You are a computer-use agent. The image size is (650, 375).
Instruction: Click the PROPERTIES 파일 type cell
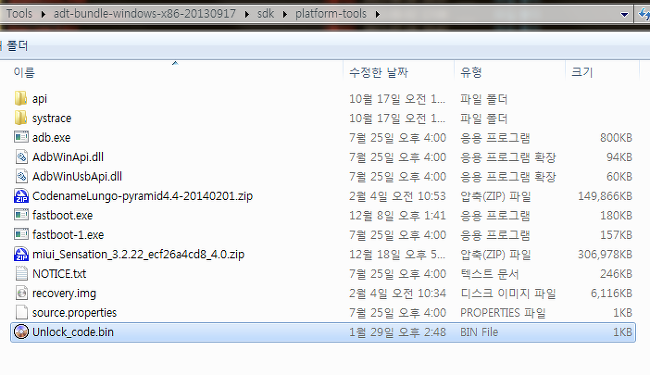tap(503, 312)
